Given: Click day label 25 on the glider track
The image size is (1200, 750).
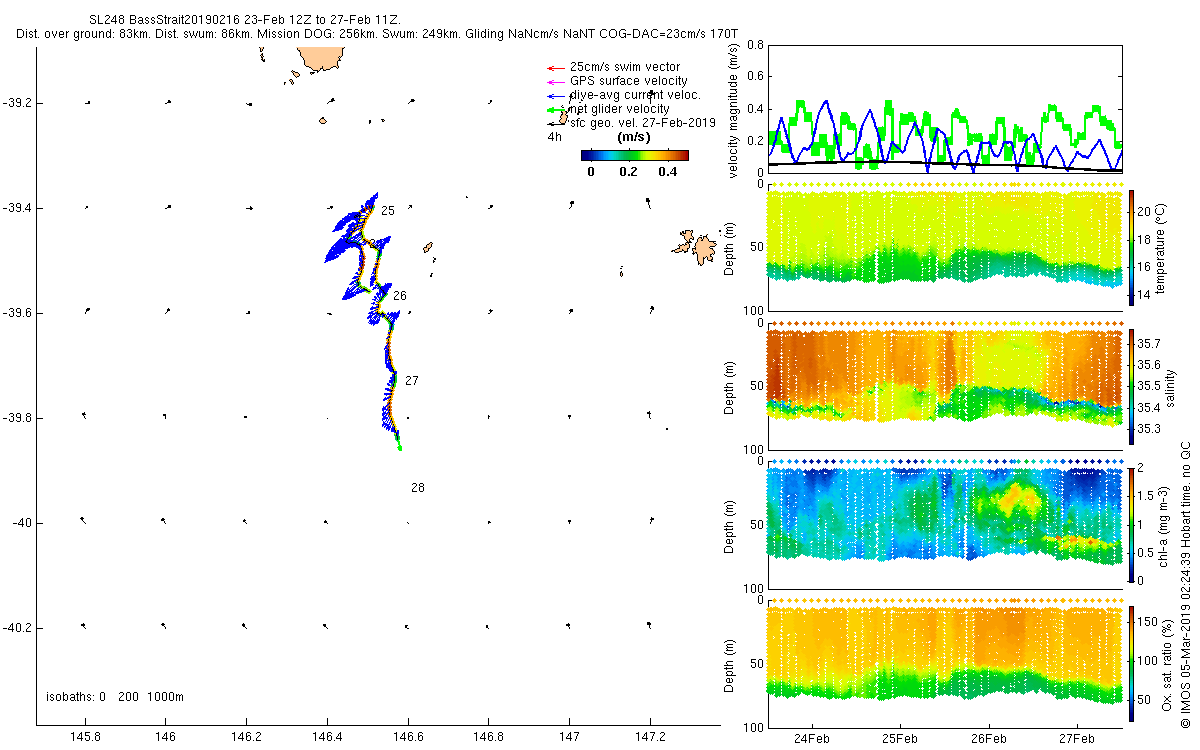Looking at the screenshot, I should [388, 211].
